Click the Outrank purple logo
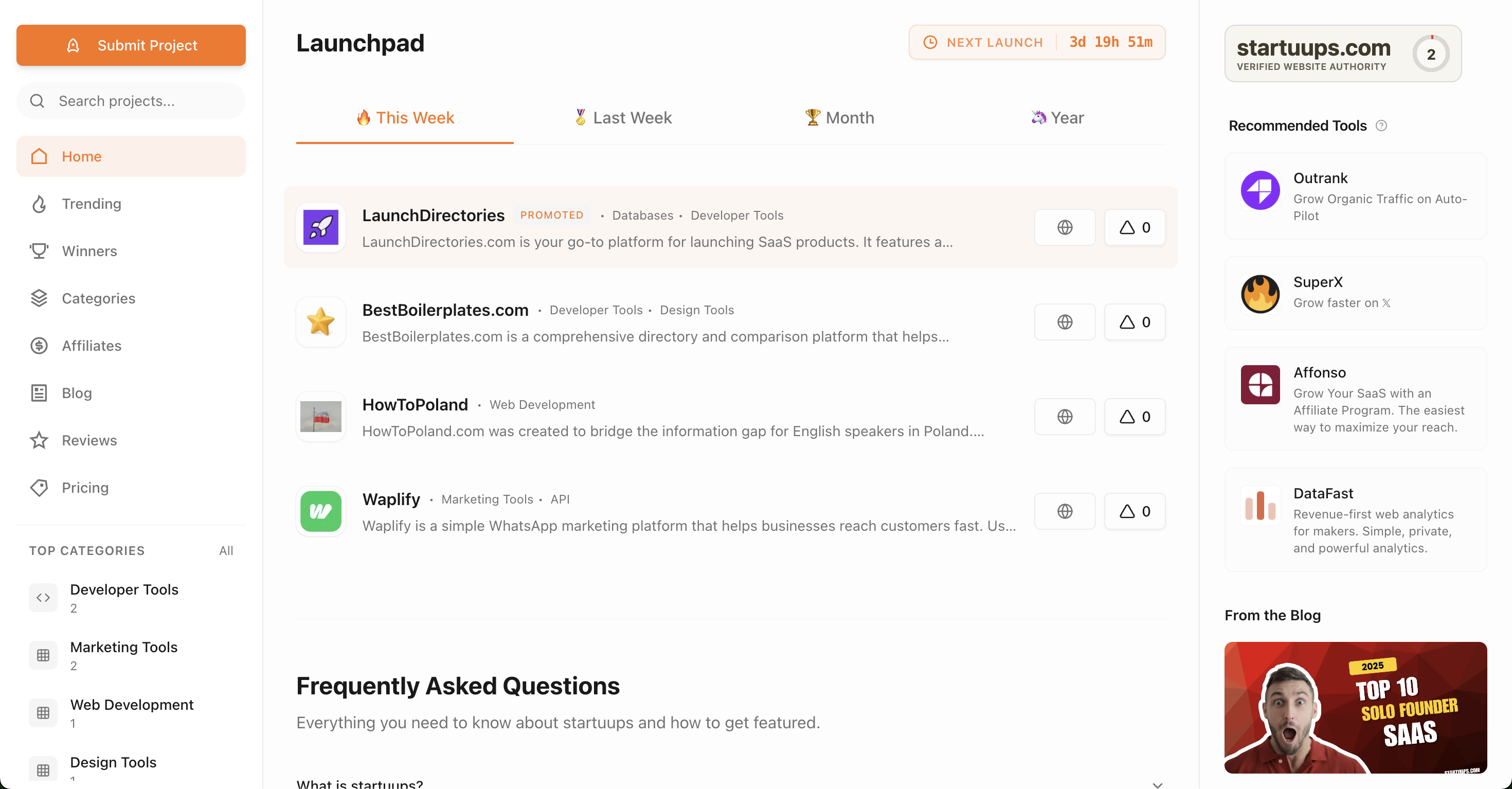The width and height of the screenshot is (1512, 789). 1259,190
